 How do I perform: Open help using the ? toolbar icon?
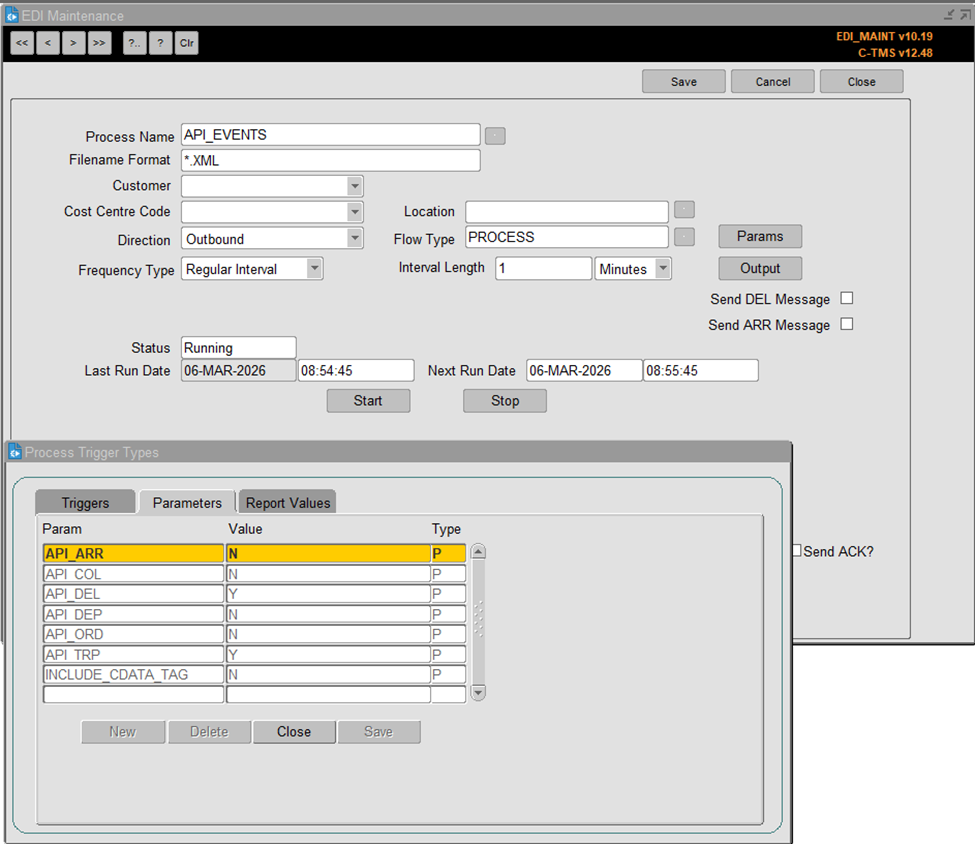point(161,42)
